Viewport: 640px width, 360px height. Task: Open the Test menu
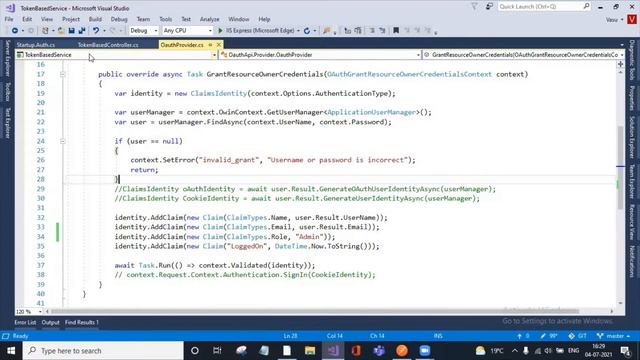(x=186, y=19)
